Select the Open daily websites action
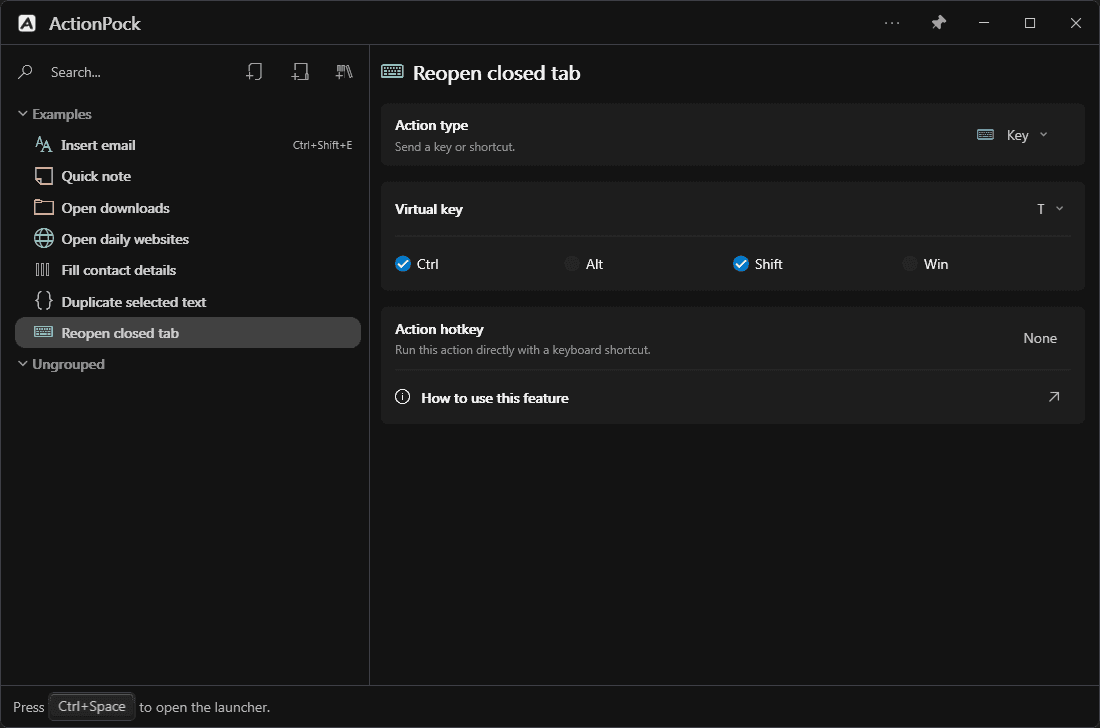The height and width of the screenshot is (728, 1100). (188, 238)
